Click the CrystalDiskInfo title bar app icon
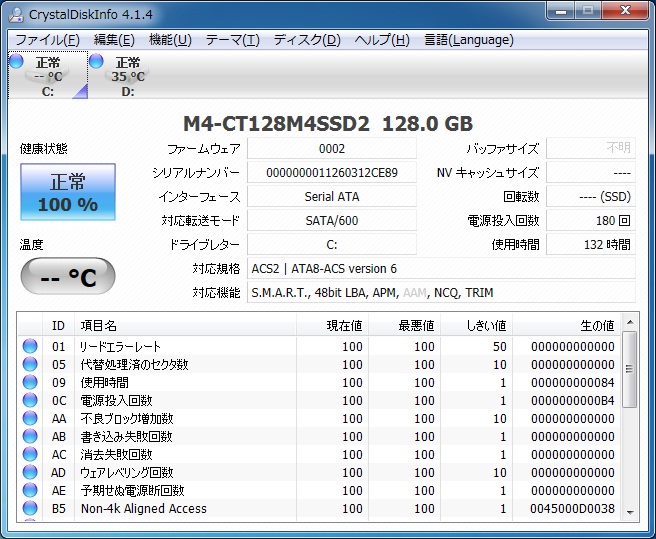This screenshot has width=656, height=539. [x=16, y=14]
